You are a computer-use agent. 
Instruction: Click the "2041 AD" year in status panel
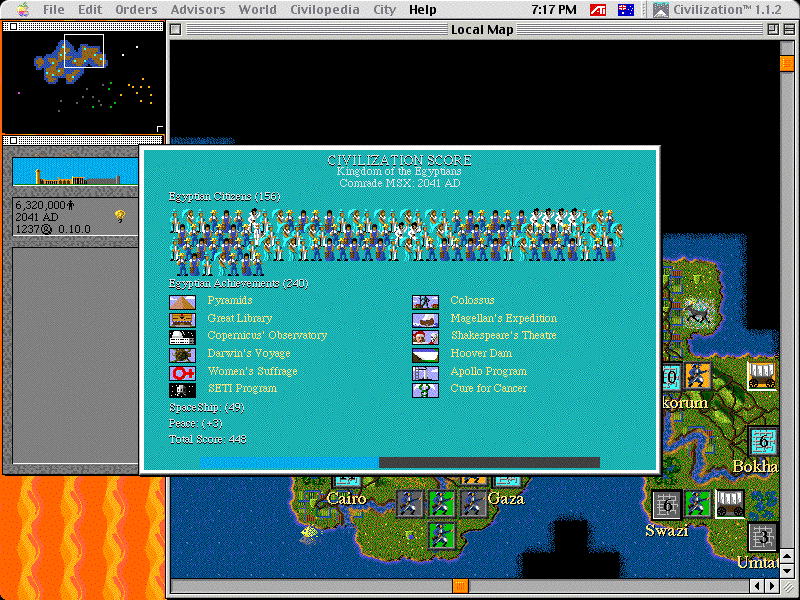[x=37, y=217]
